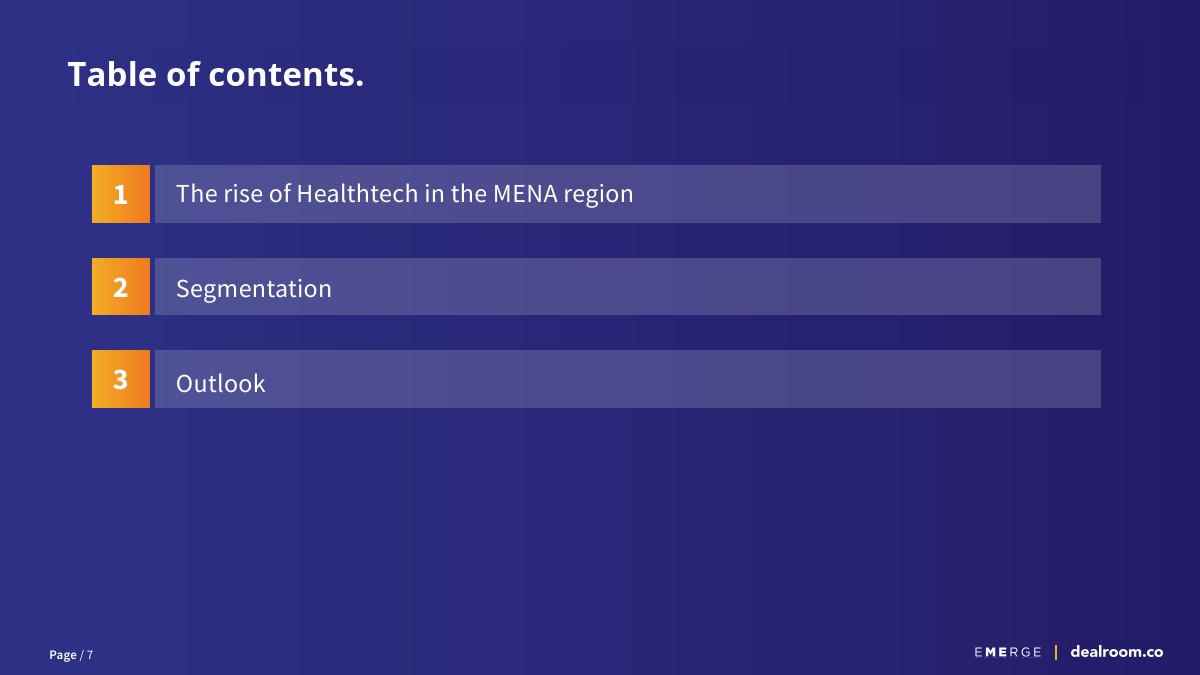1200x675 pixels.
Task: Select the 'Table of contents.' heading
Action: [215, 74]
